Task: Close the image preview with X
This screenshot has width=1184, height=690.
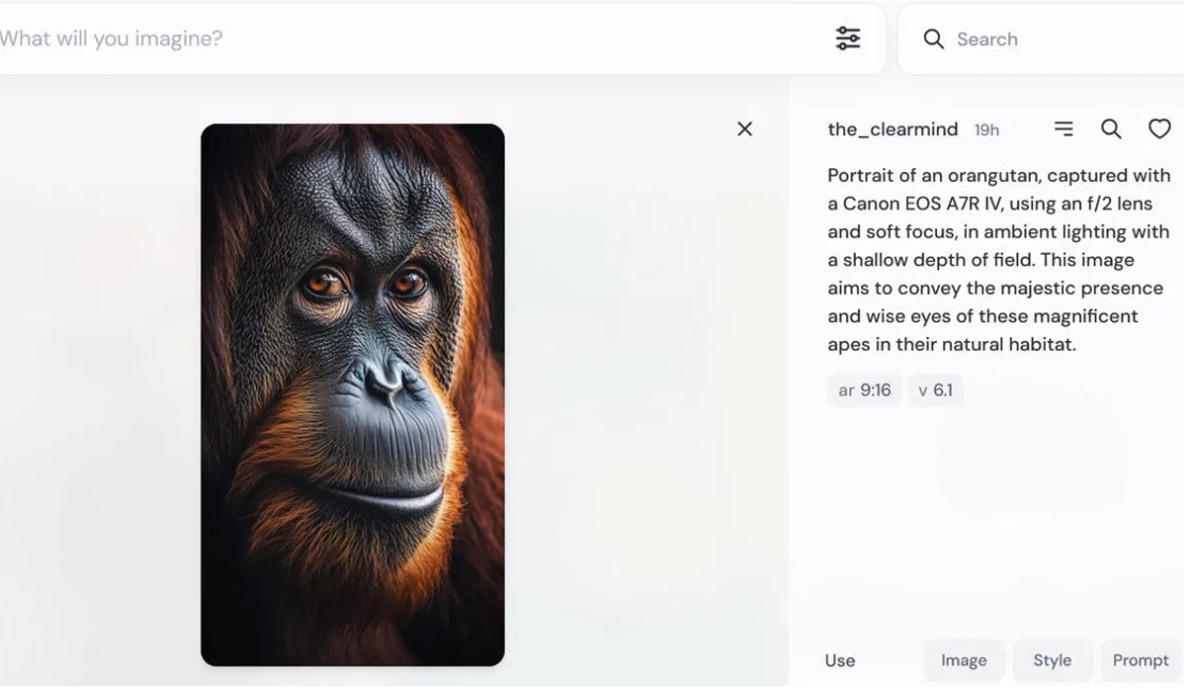Action: (745, 129)
